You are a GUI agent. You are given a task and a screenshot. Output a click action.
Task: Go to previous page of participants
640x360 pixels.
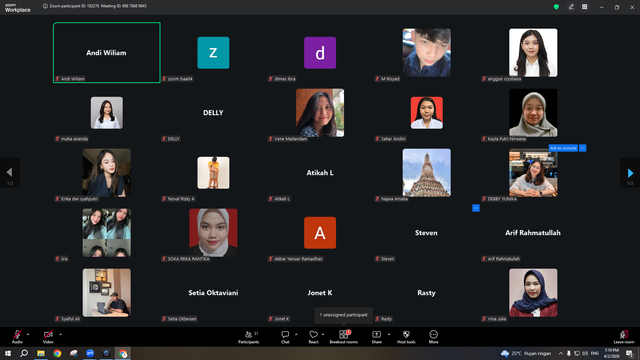coord(9,173)
